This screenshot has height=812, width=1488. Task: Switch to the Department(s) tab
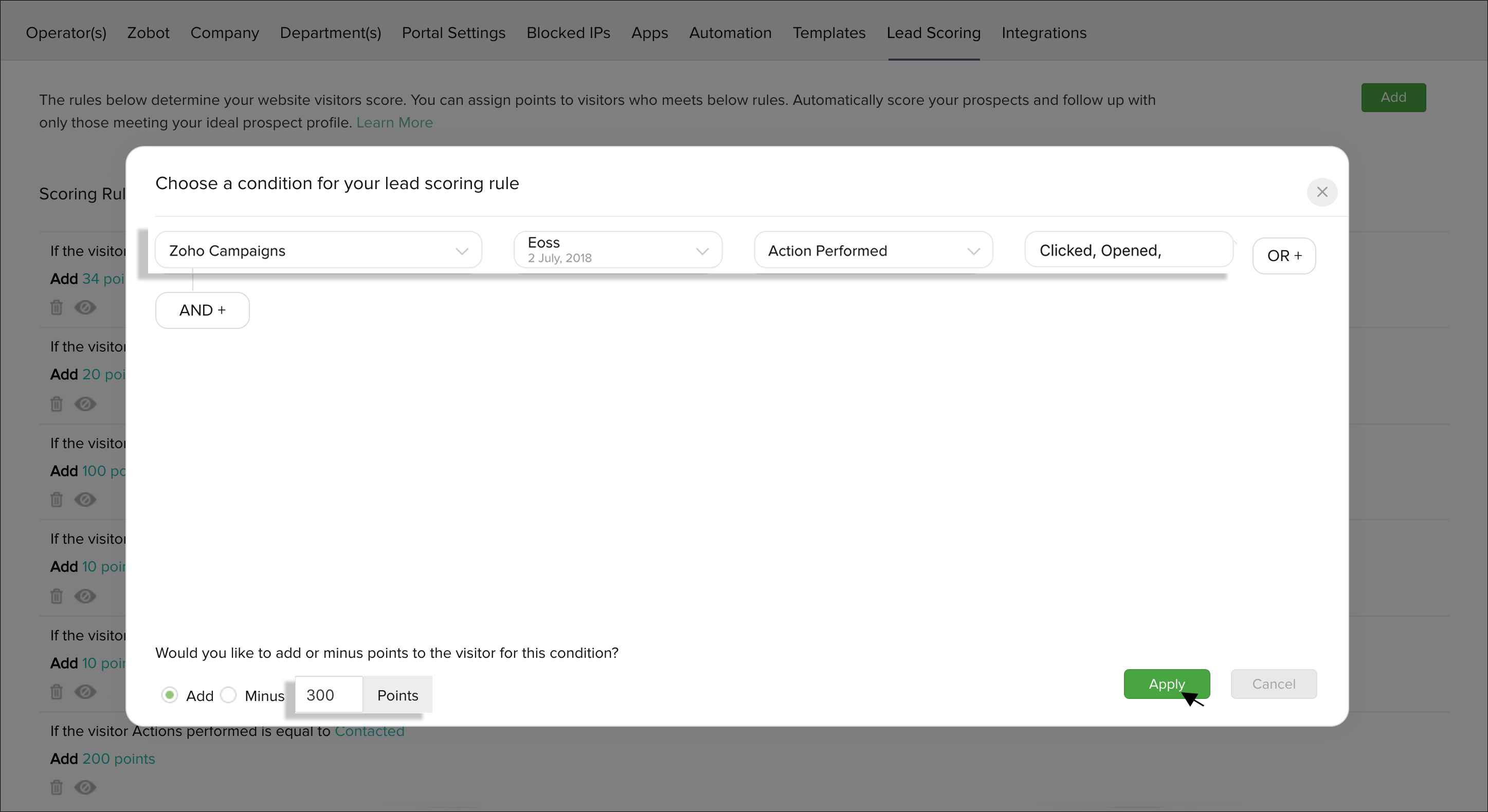tap(331, 33)
